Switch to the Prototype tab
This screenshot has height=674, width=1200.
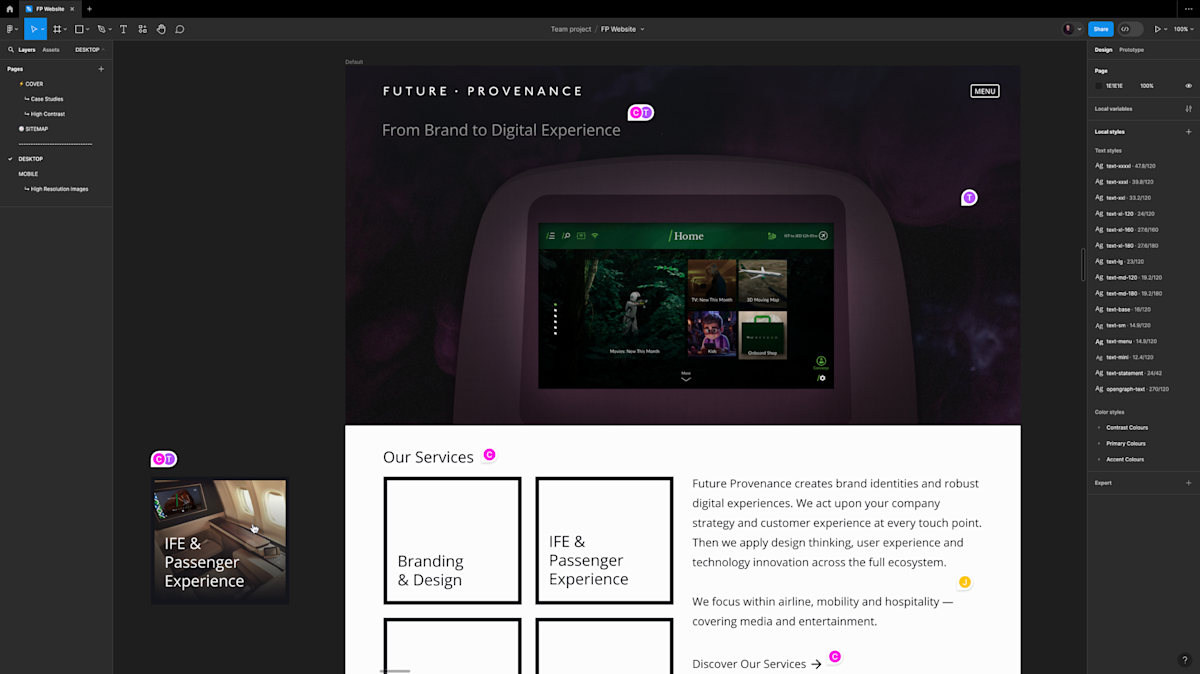click(x=1131, y=49)
